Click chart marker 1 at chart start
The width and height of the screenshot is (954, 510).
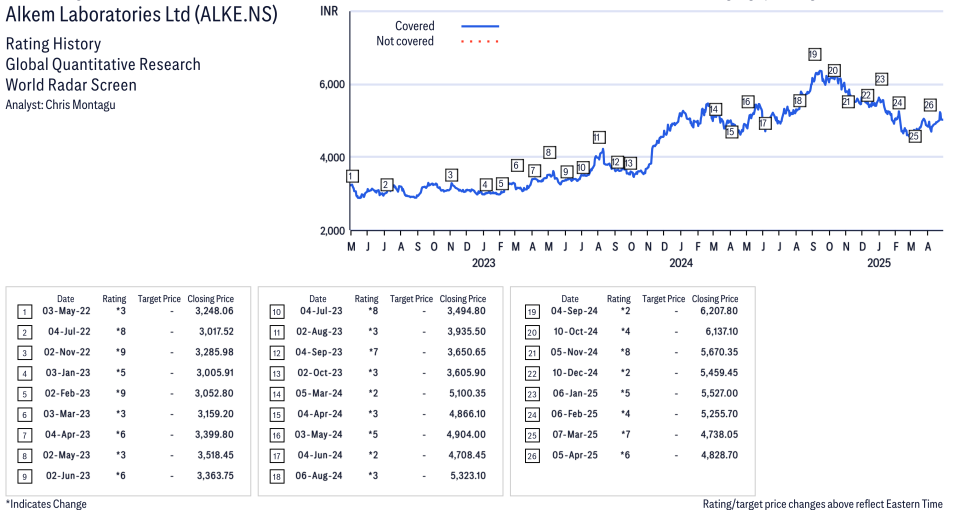pyautogui.click(x=352, y=176)
